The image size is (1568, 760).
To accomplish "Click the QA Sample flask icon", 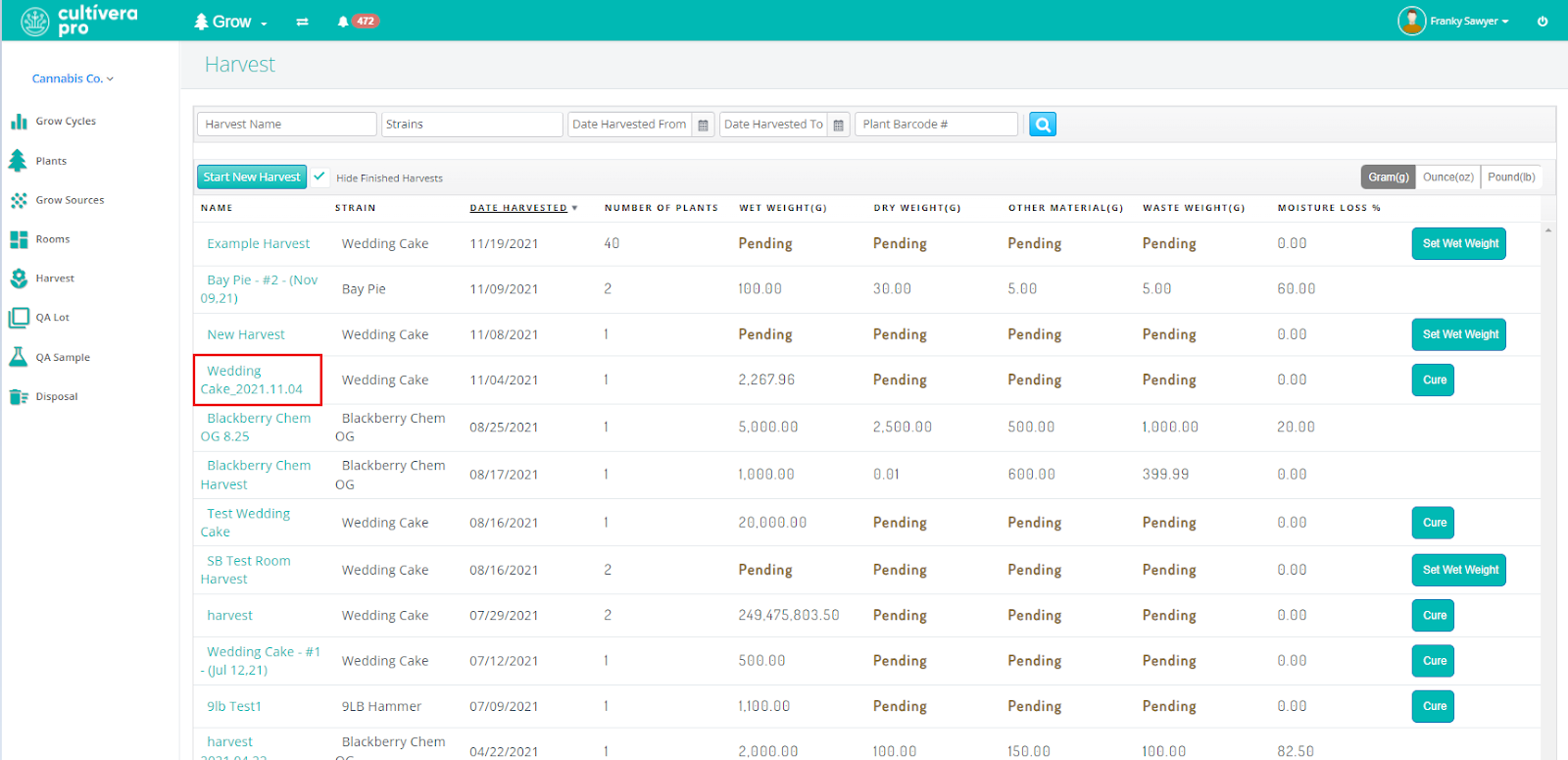I will (19, 357).
